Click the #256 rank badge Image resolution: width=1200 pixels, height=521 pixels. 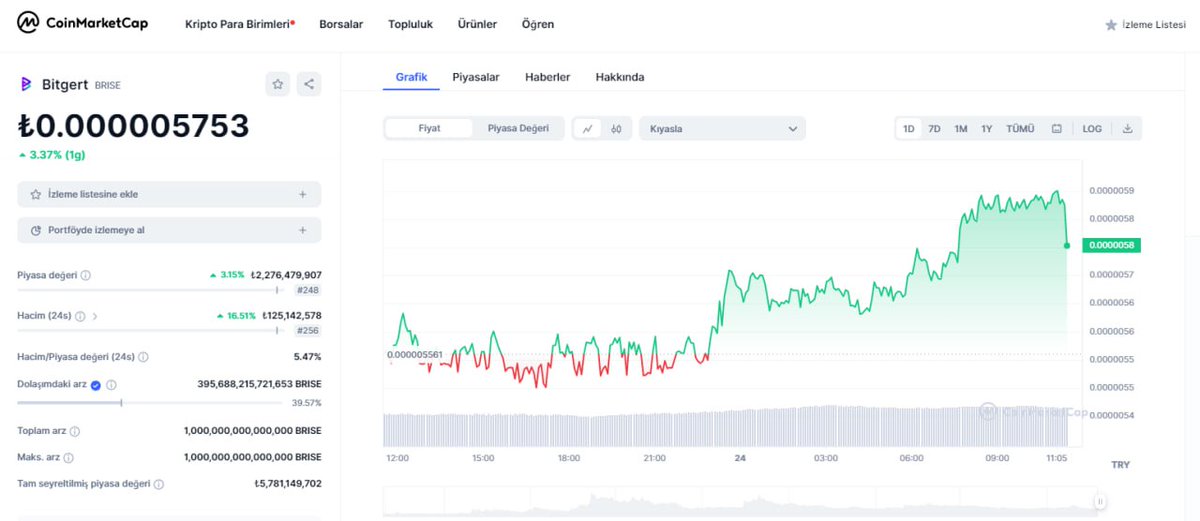coord(308,331)
